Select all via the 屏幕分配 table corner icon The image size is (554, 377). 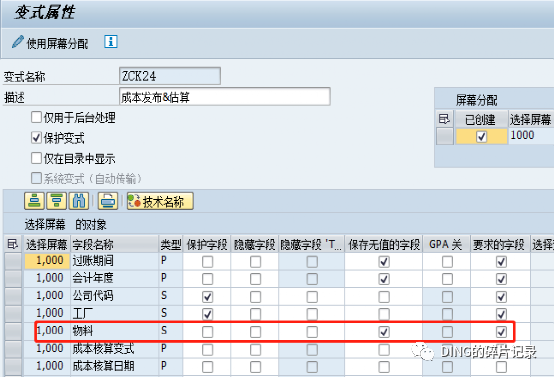(444, 119)
